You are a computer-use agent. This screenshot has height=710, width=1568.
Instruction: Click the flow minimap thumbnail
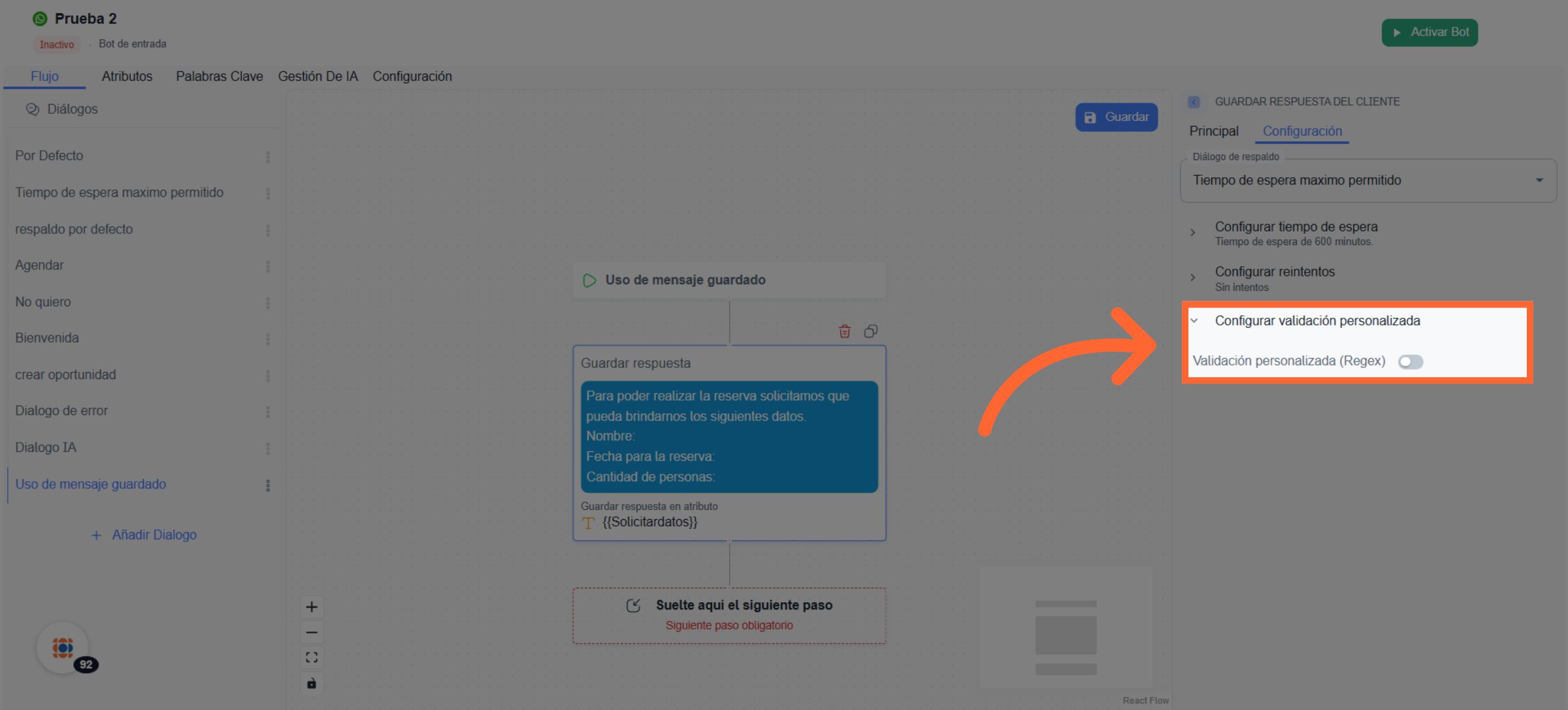[1066, 628]
